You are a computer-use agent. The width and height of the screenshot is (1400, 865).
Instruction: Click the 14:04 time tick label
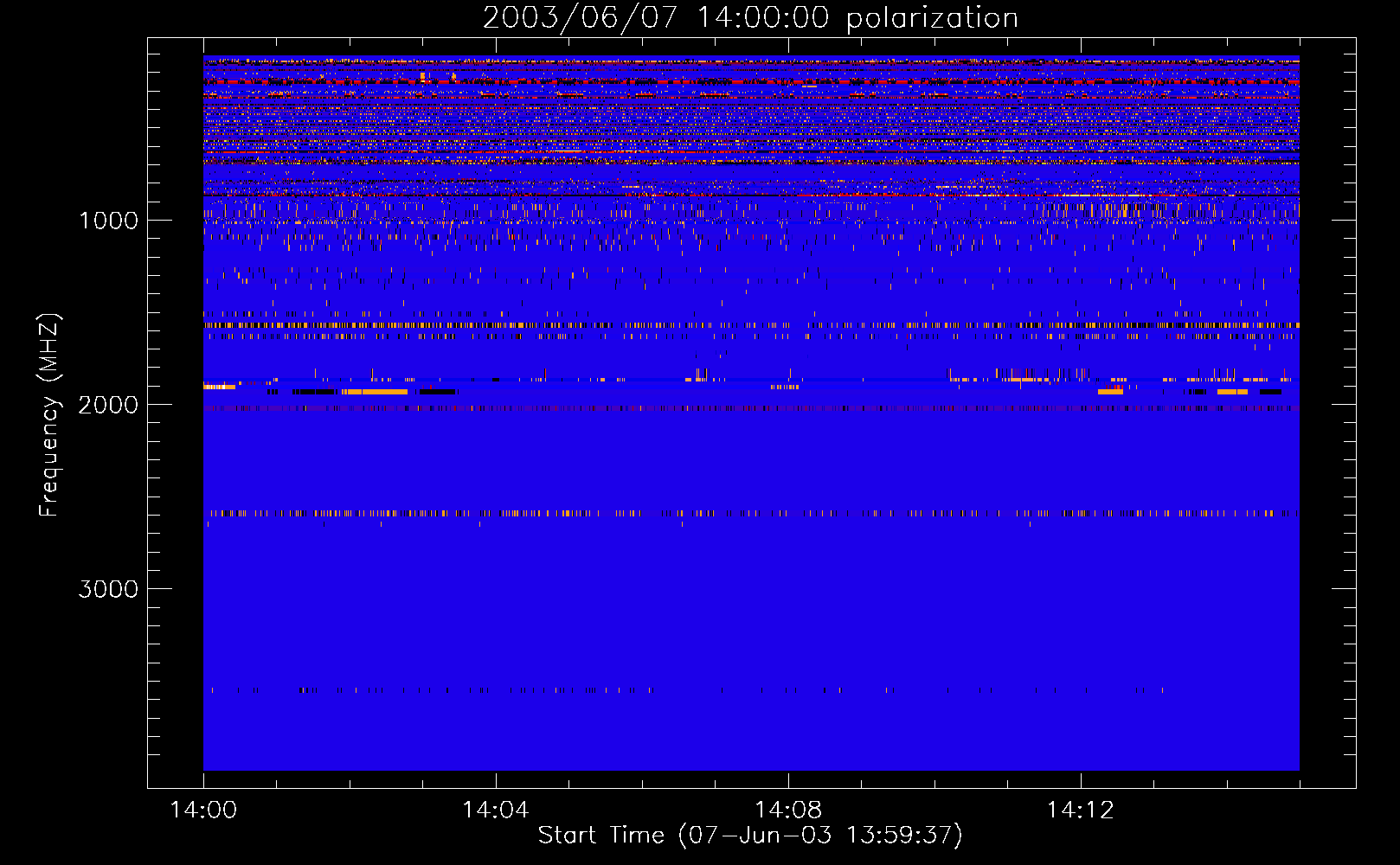point(496,811)
